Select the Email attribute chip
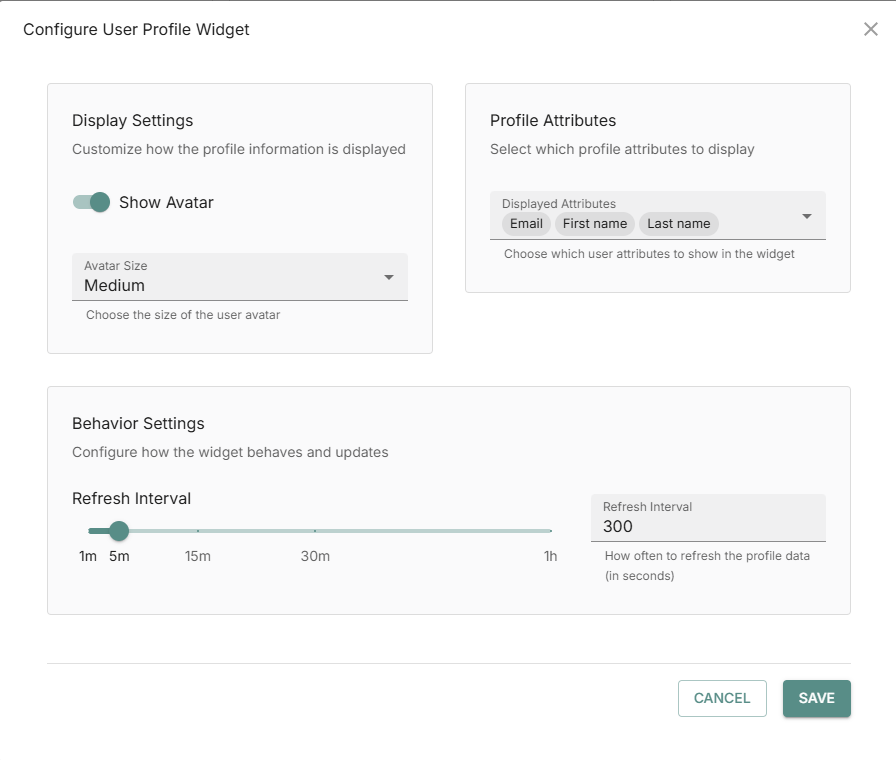896x760 pixels. pos(525,223)
